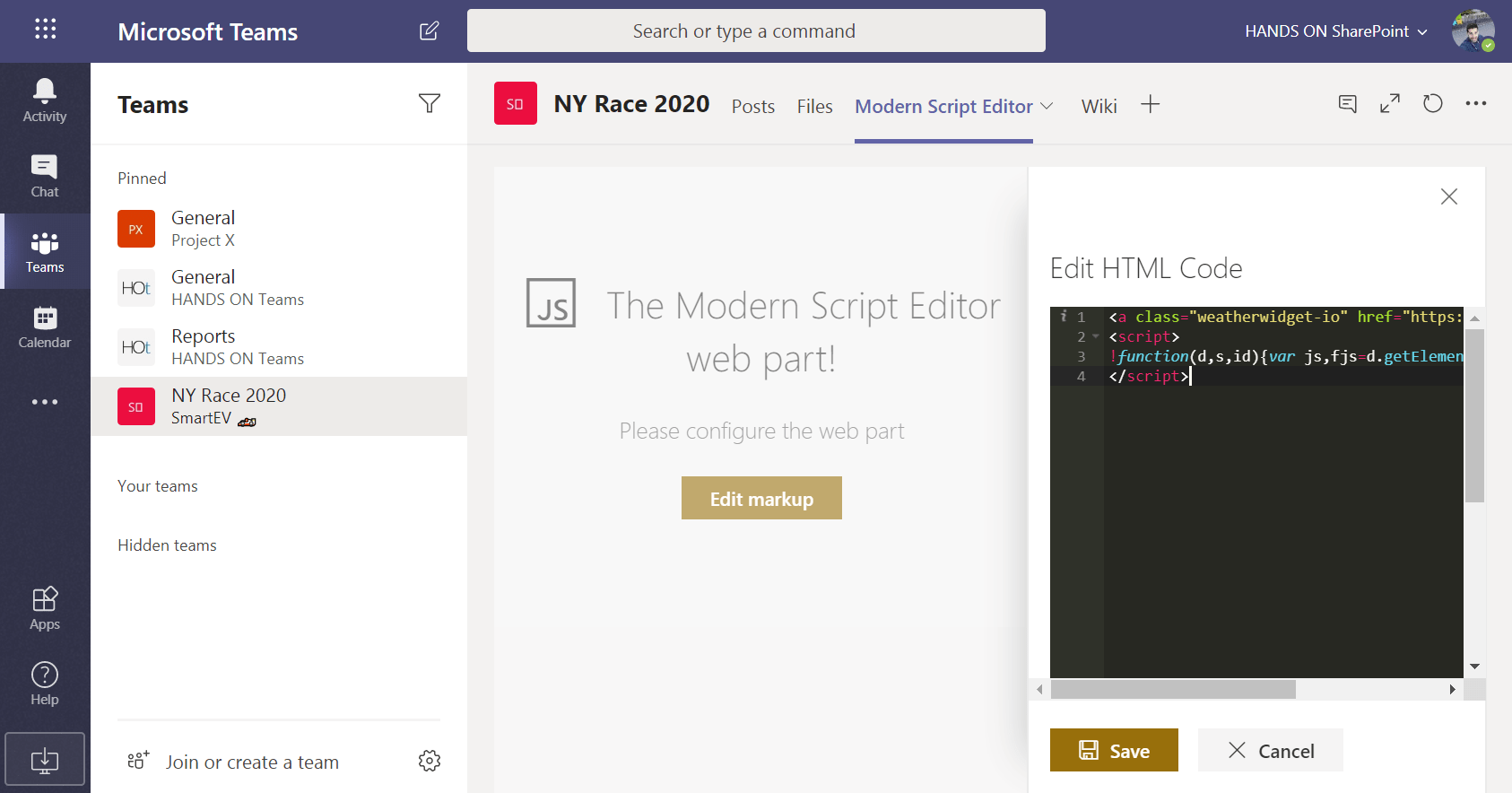Open the HANDS ON SharePoint organization dropdown
The image size is (1512, 793).
1335,31
